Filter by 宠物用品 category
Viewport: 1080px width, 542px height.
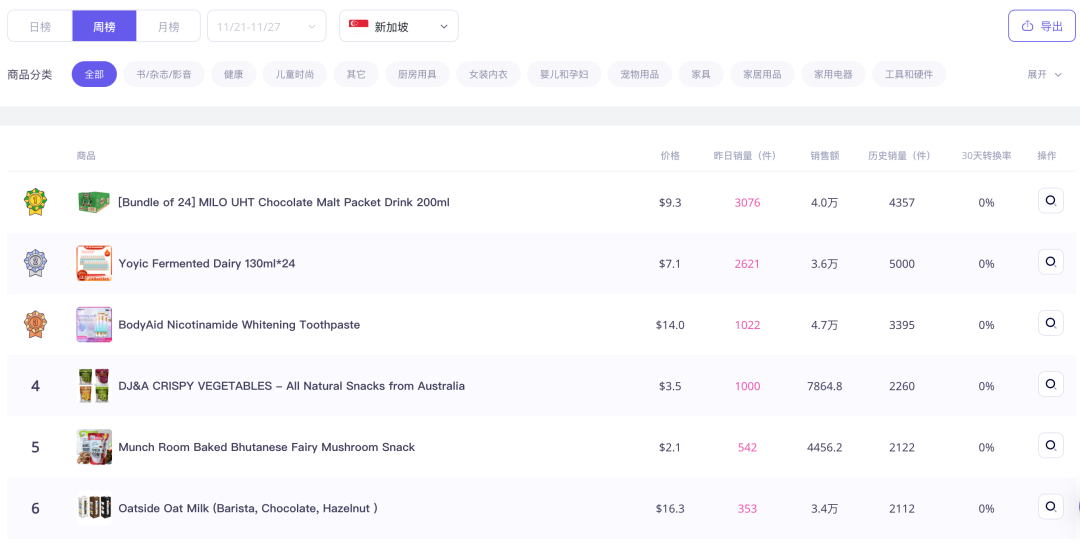pyautogui.click(x=640, y=74)
